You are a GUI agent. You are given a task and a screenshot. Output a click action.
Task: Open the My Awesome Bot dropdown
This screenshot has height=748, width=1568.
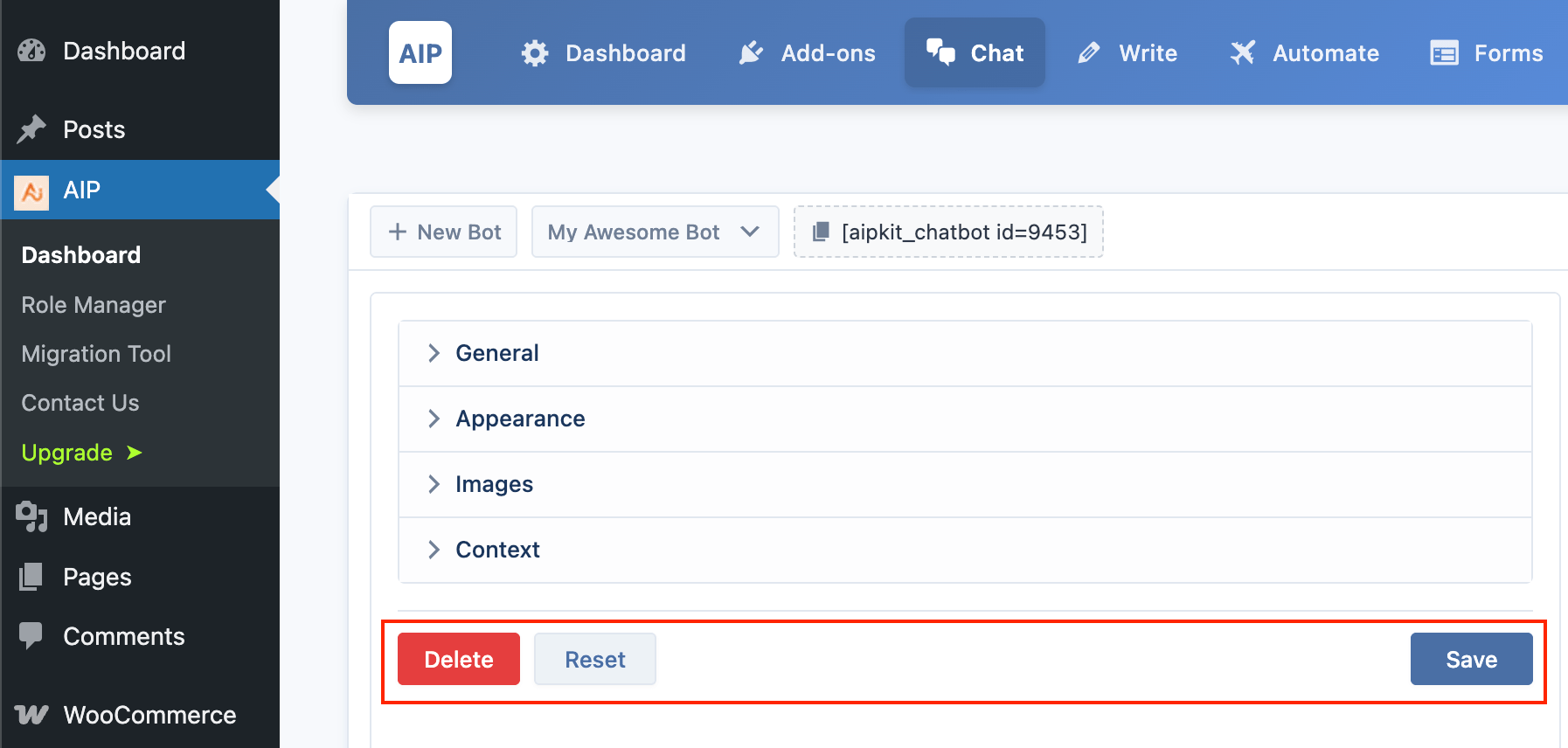[656, 232]
